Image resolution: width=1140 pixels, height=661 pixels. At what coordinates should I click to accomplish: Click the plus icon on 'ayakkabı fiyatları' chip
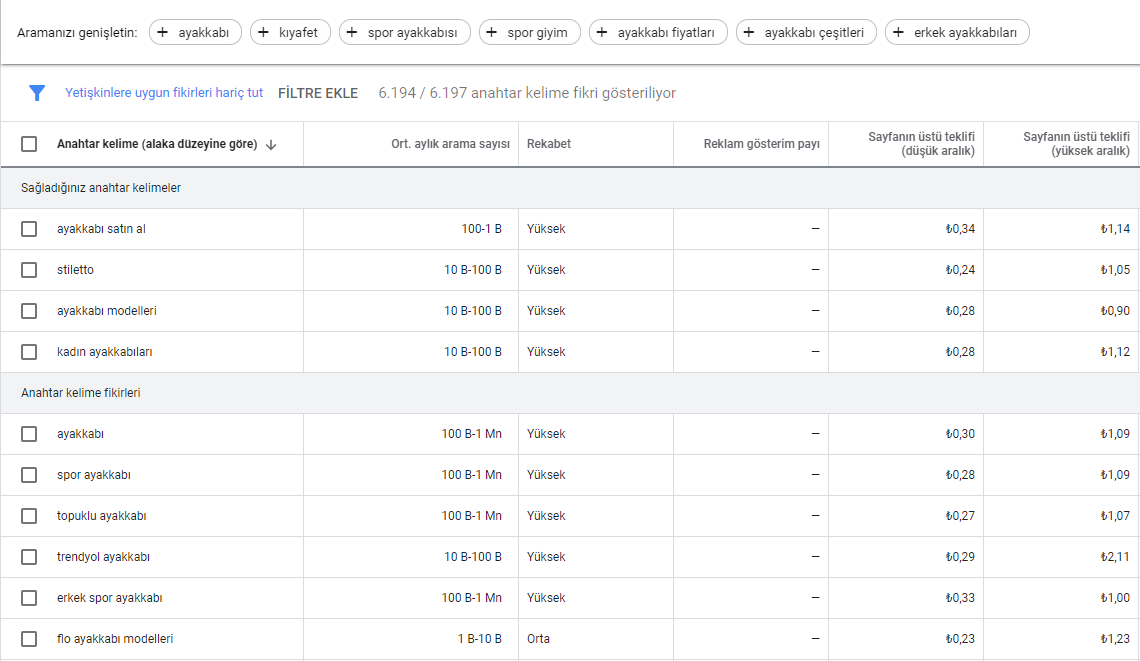pos(603,33)
